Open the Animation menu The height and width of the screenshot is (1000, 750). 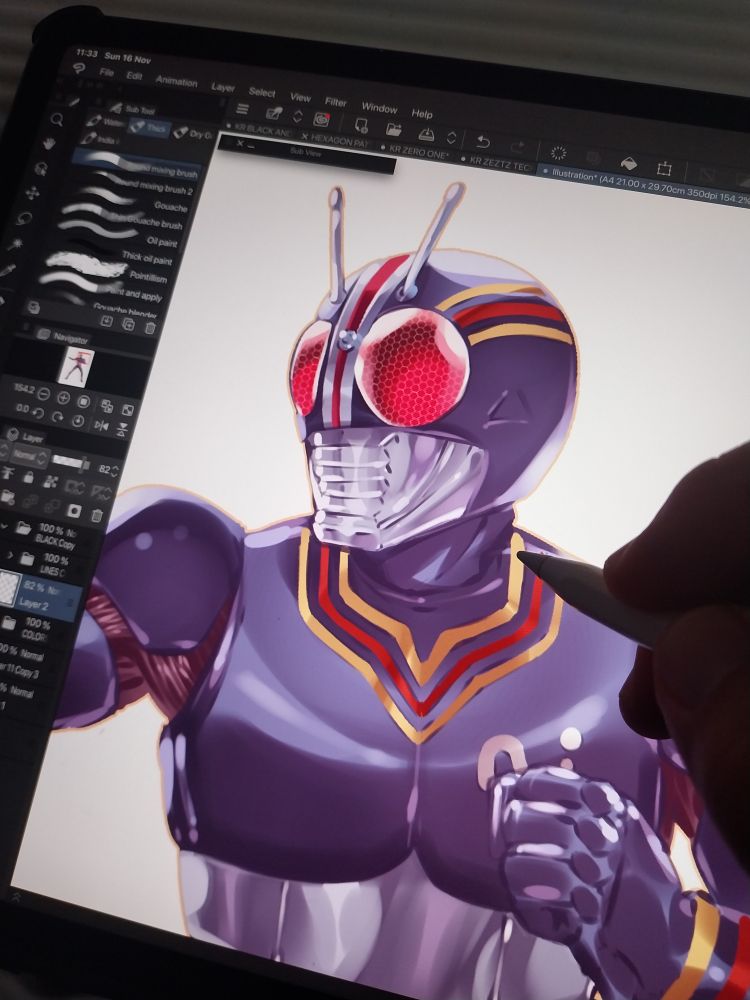click(x=177, y=81)
